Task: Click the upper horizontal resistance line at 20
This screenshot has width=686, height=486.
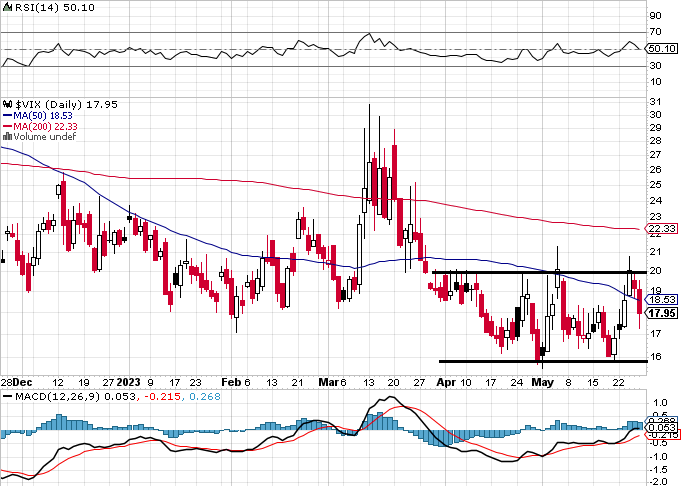Action: [539, 272]
